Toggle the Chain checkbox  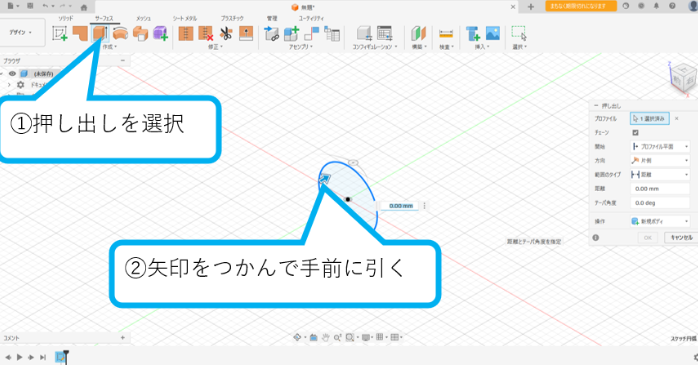tap(635, 133)
